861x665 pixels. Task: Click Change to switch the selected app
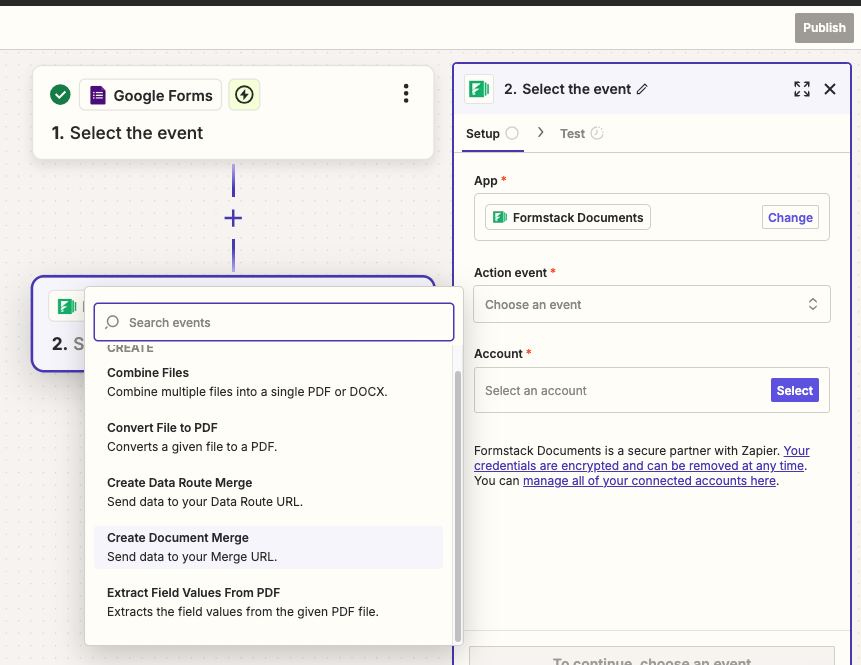point(790,217)
